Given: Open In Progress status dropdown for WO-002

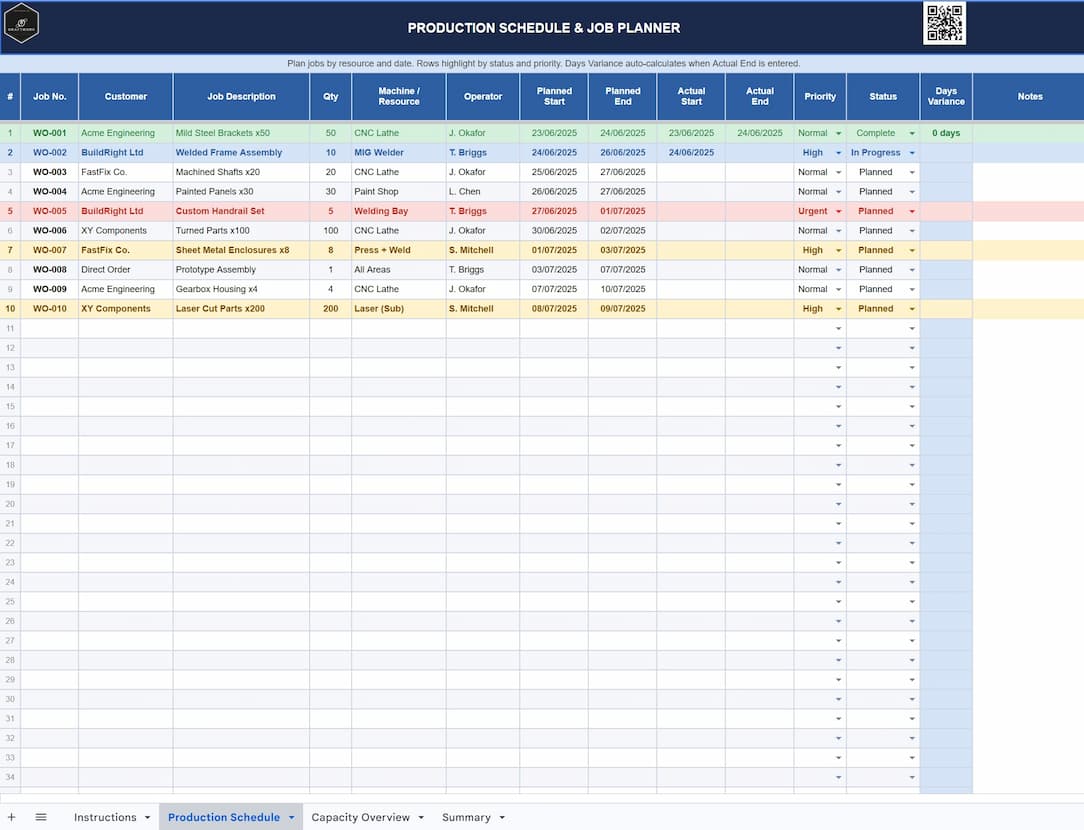Looking at the screenshot, I should [912, 153].
